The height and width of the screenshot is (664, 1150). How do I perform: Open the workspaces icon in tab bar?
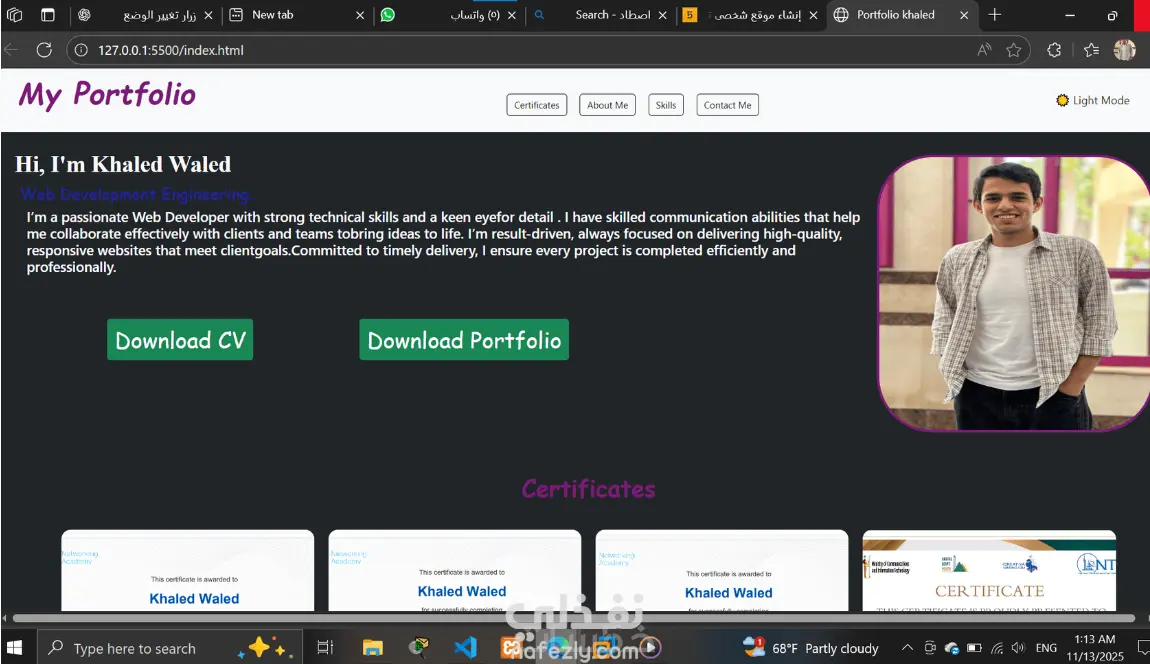(15, 15)
